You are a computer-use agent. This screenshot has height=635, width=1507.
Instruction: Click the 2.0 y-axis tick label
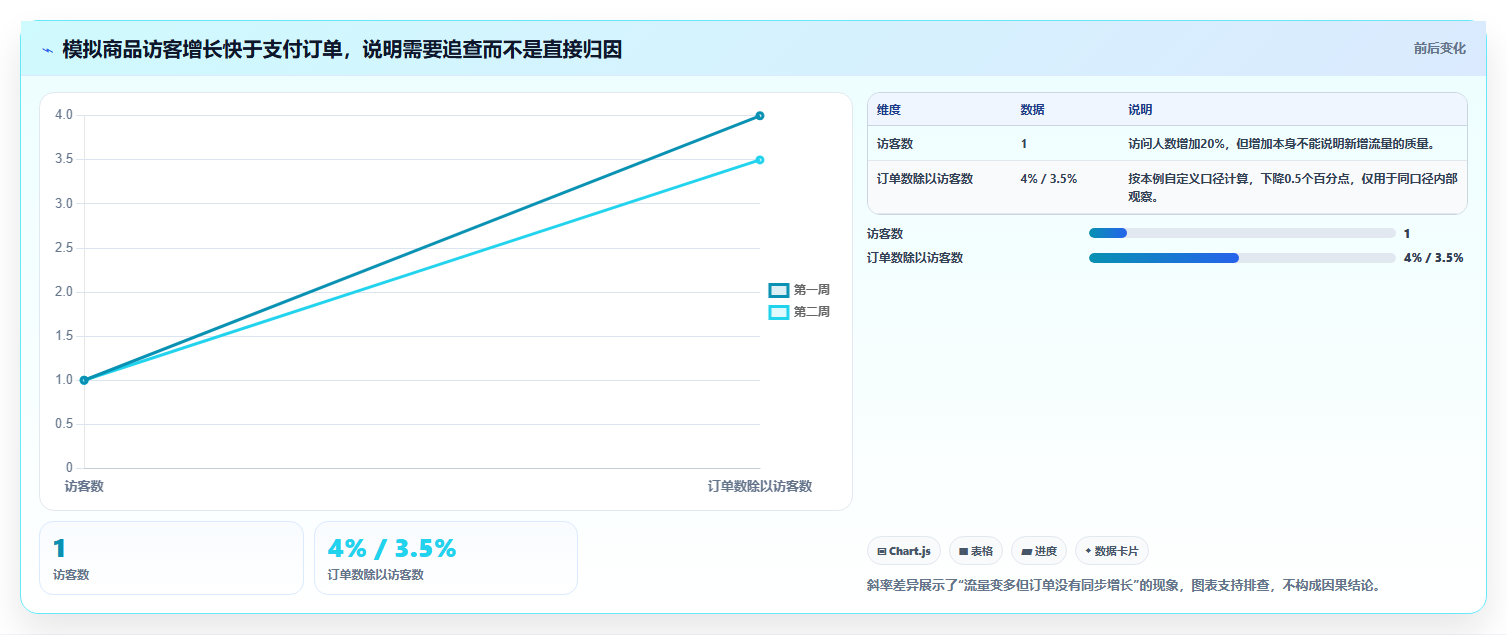[63, 292]
